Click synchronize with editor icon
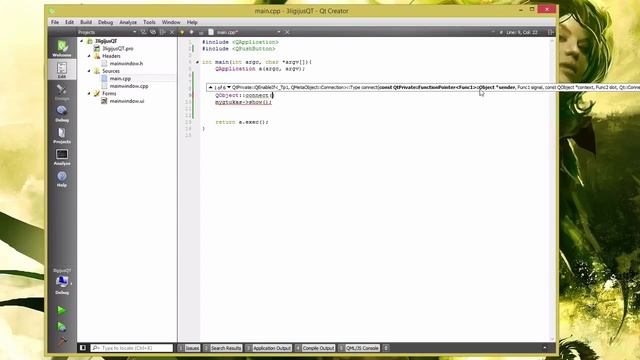The image size is (640, 360). point(153,32)
